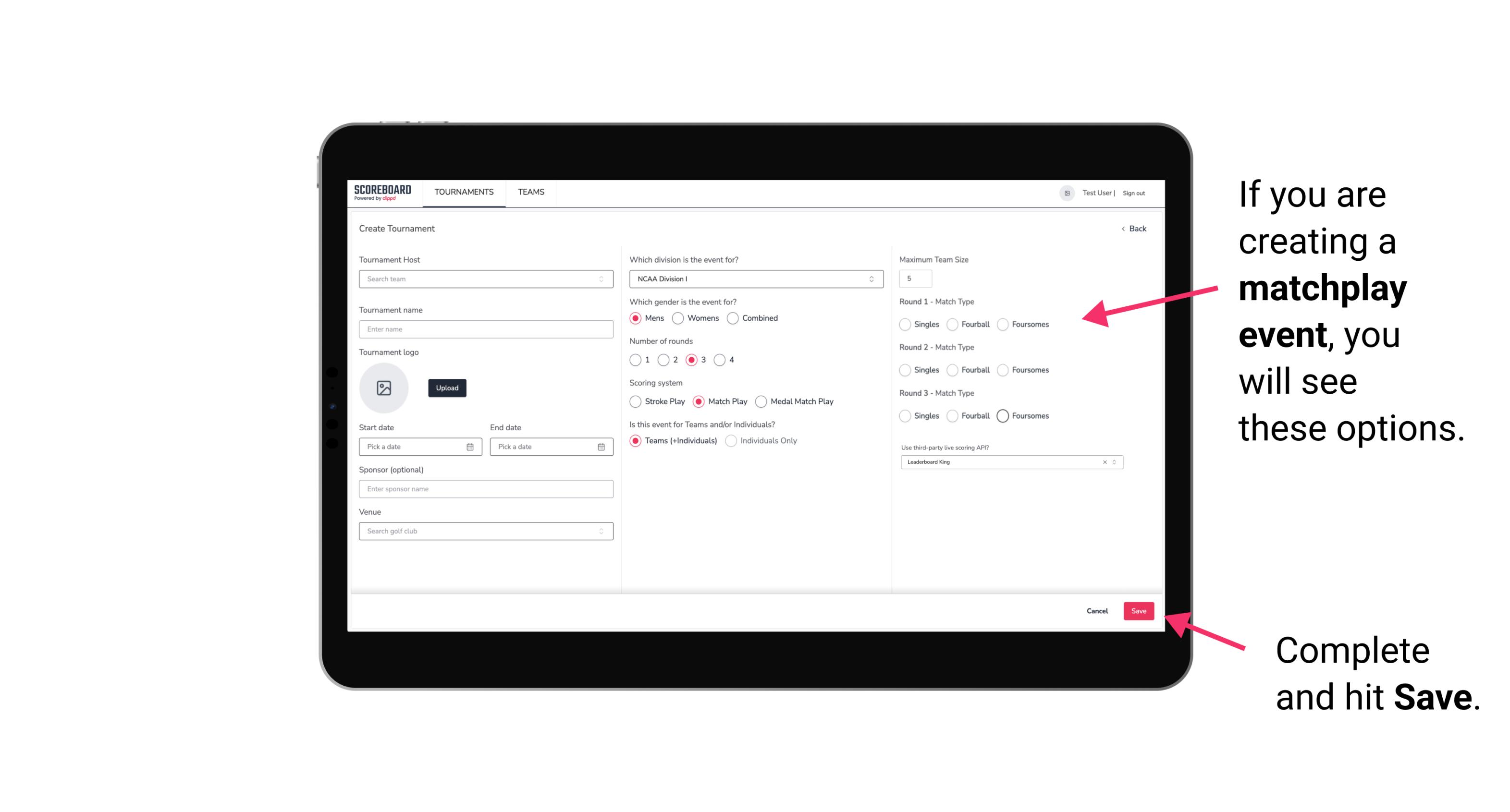Expand the Use third-party live scoring API dropdown
The image size is (1510, 812).
tap(1113, 461)
